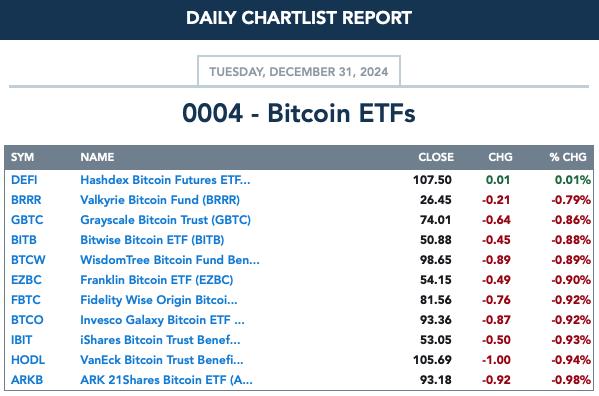Open Grayscale Bitcoin Trust (GBTC) link

point(165,220)
